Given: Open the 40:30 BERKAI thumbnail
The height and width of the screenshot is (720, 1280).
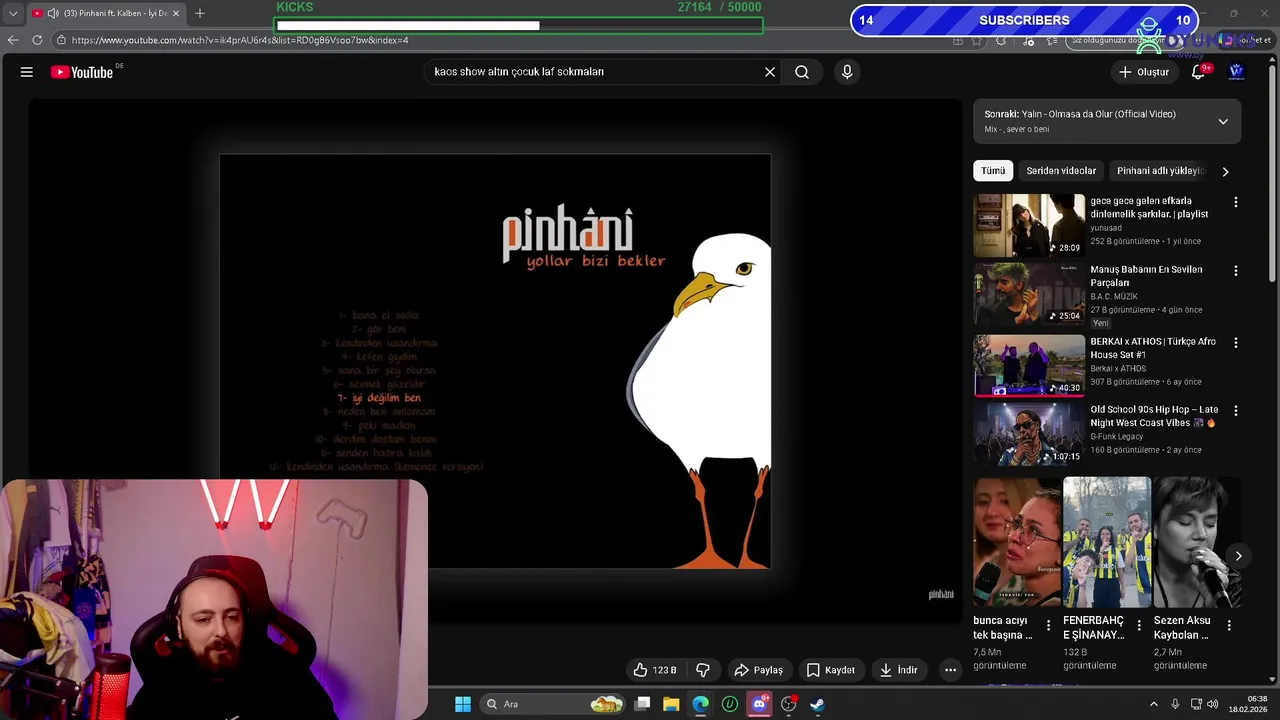Looking at the screenshot, I should pos(1029,366).
